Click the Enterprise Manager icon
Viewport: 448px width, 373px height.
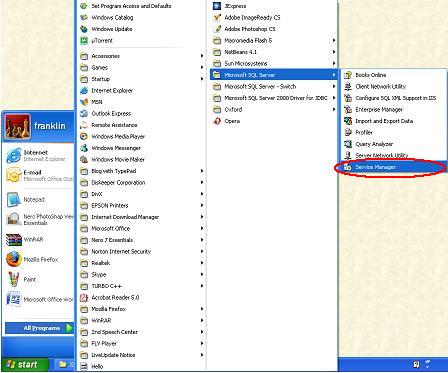tap(348, 109)
